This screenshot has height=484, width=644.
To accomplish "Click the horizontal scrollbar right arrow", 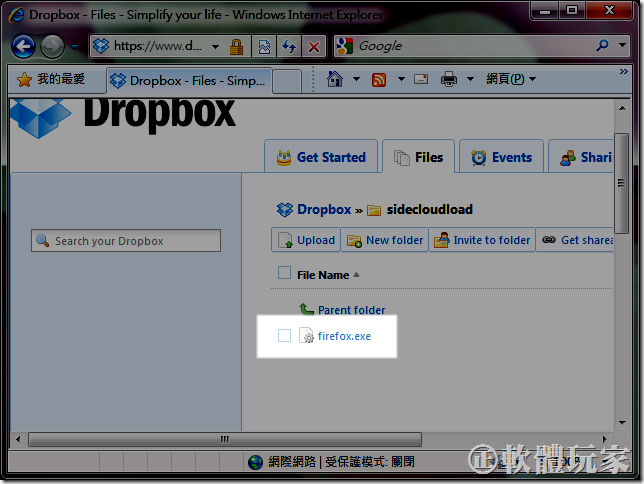I will 605,439.
